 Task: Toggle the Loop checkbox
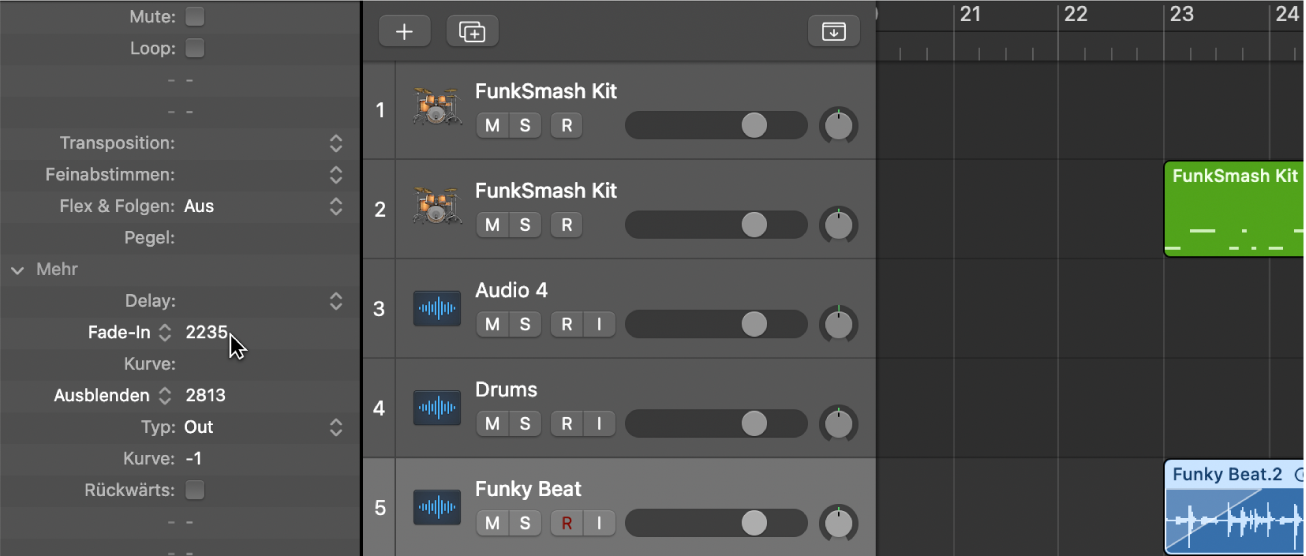point(195,48)
